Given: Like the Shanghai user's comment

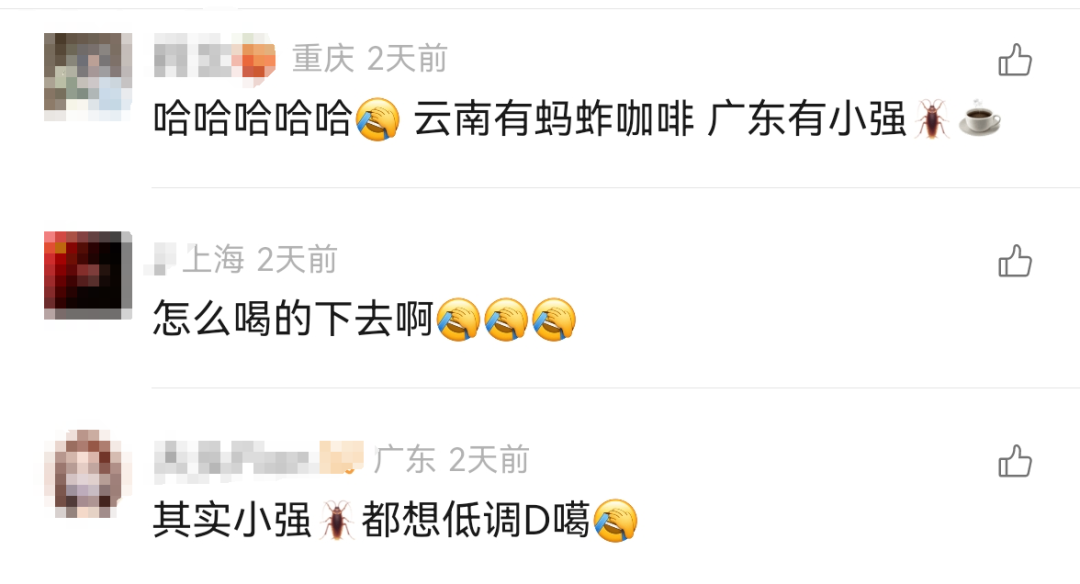Looking at the screenshot, I should click(1015, 261).
